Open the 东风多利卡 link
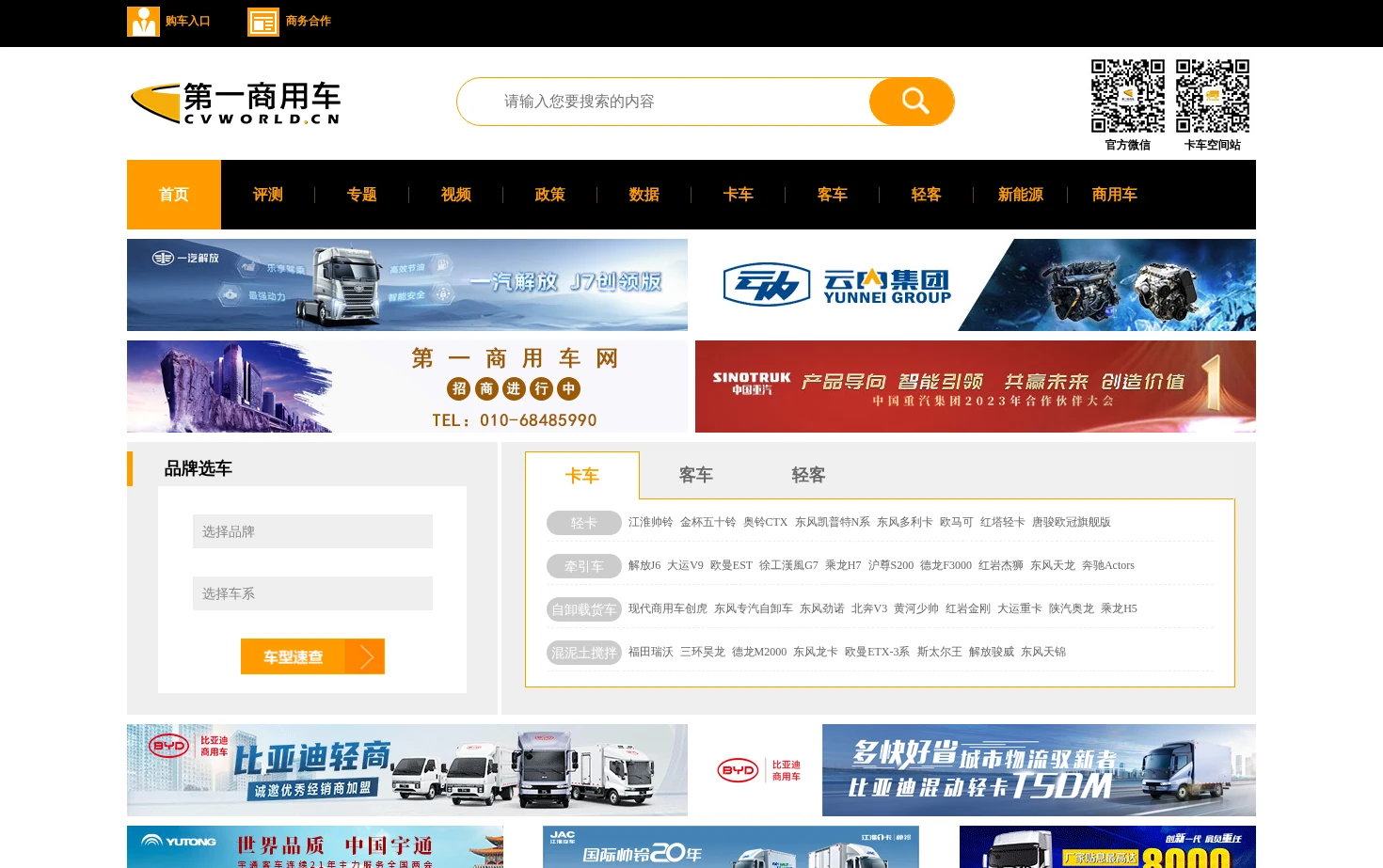 905,522
